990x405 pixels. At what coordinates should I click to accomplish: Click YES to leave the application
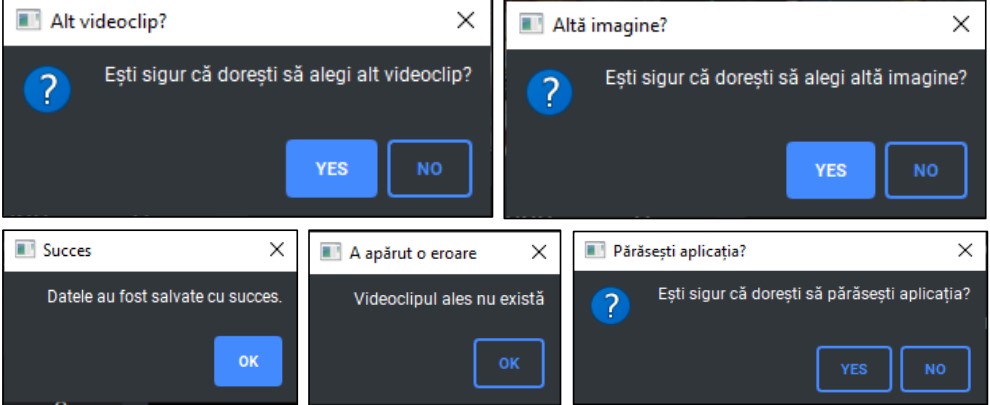click(853, 368)
